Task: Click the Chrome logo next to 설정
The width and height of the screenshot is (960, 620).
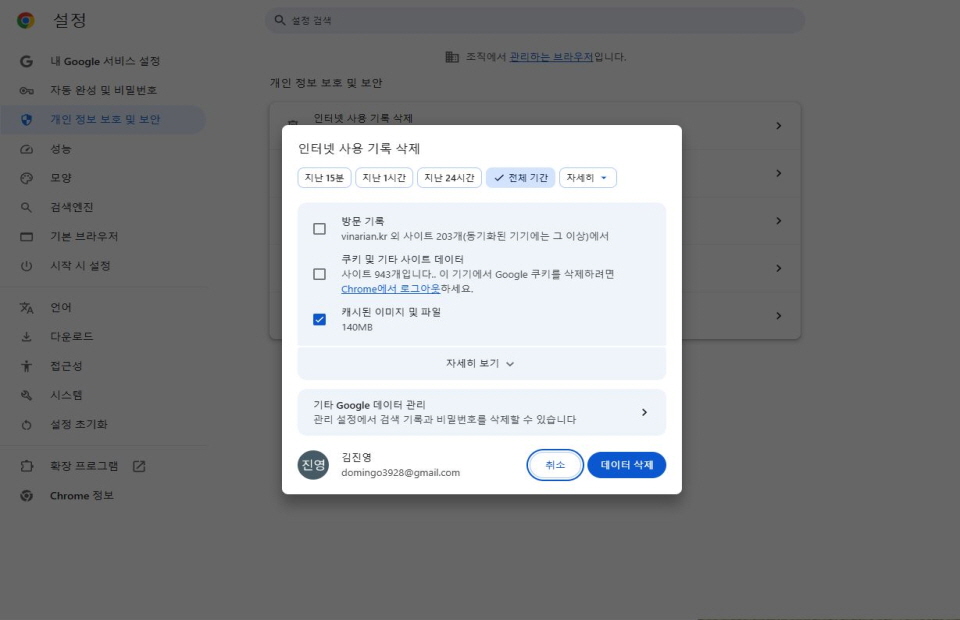Action: 25,20
